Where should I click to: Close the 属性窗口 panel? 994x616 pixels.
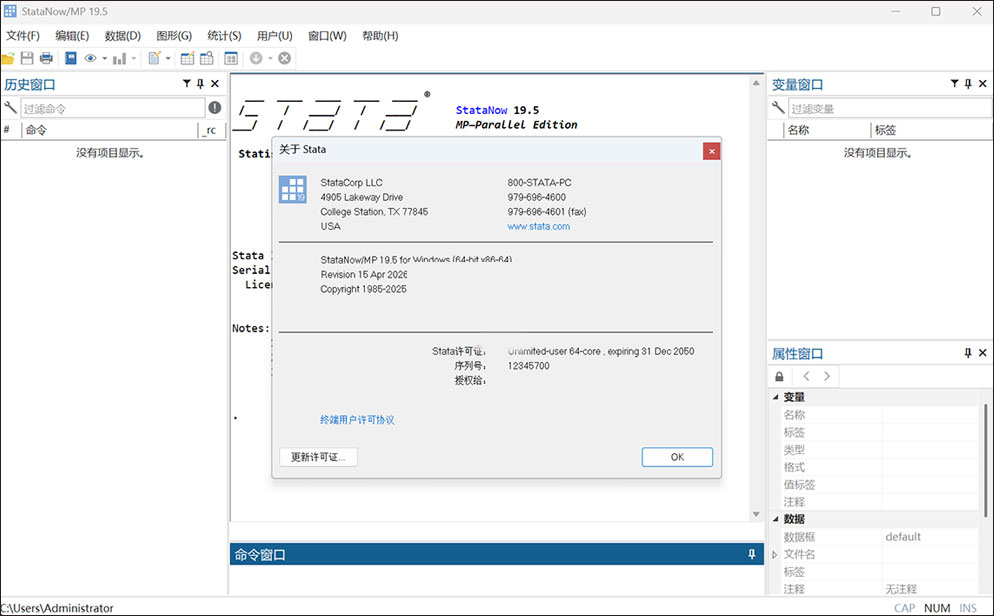pos(983,353)
